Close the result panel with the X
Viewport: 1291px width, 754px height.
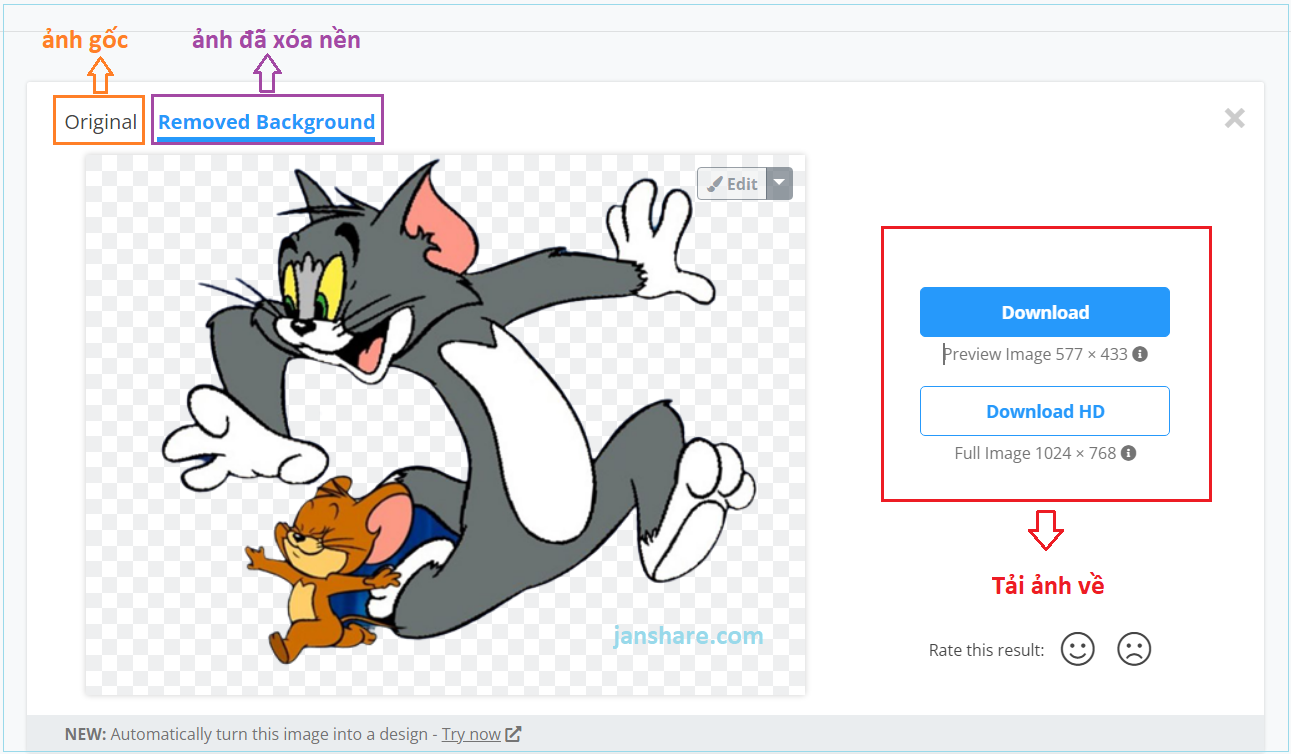1235,118
